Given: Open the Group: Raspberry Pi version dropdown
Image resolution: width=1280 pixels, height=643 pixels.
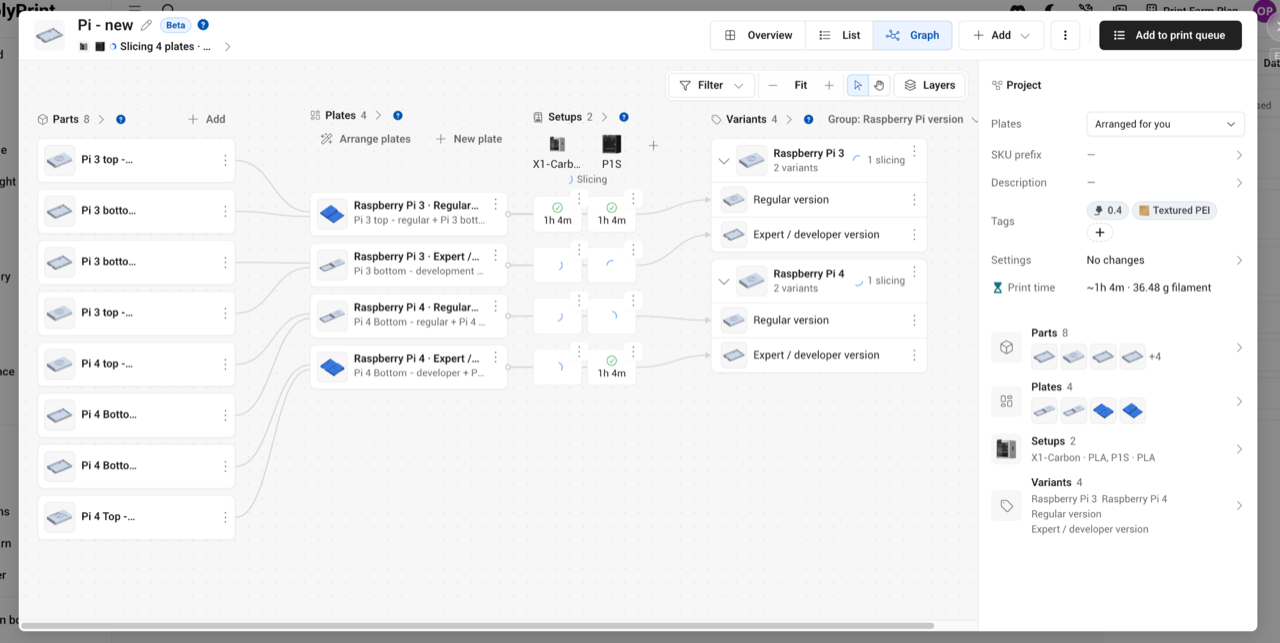Looking at the screenshot, I should tap(902, 119).
